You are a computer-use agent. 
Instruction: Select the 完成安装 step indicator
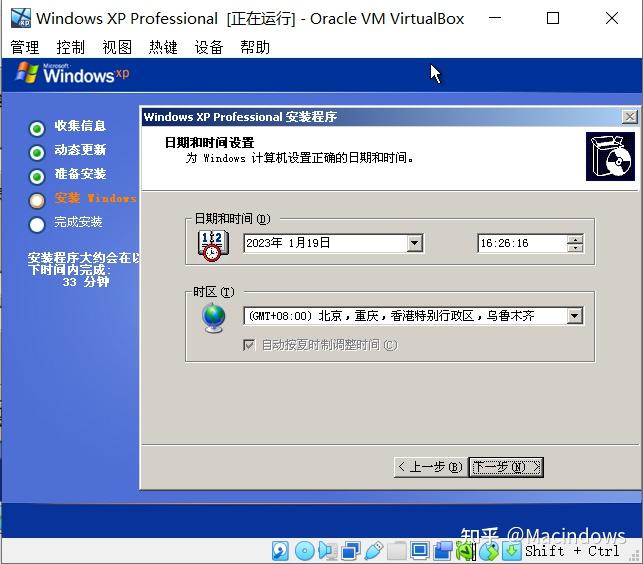(x=37, y=225)
